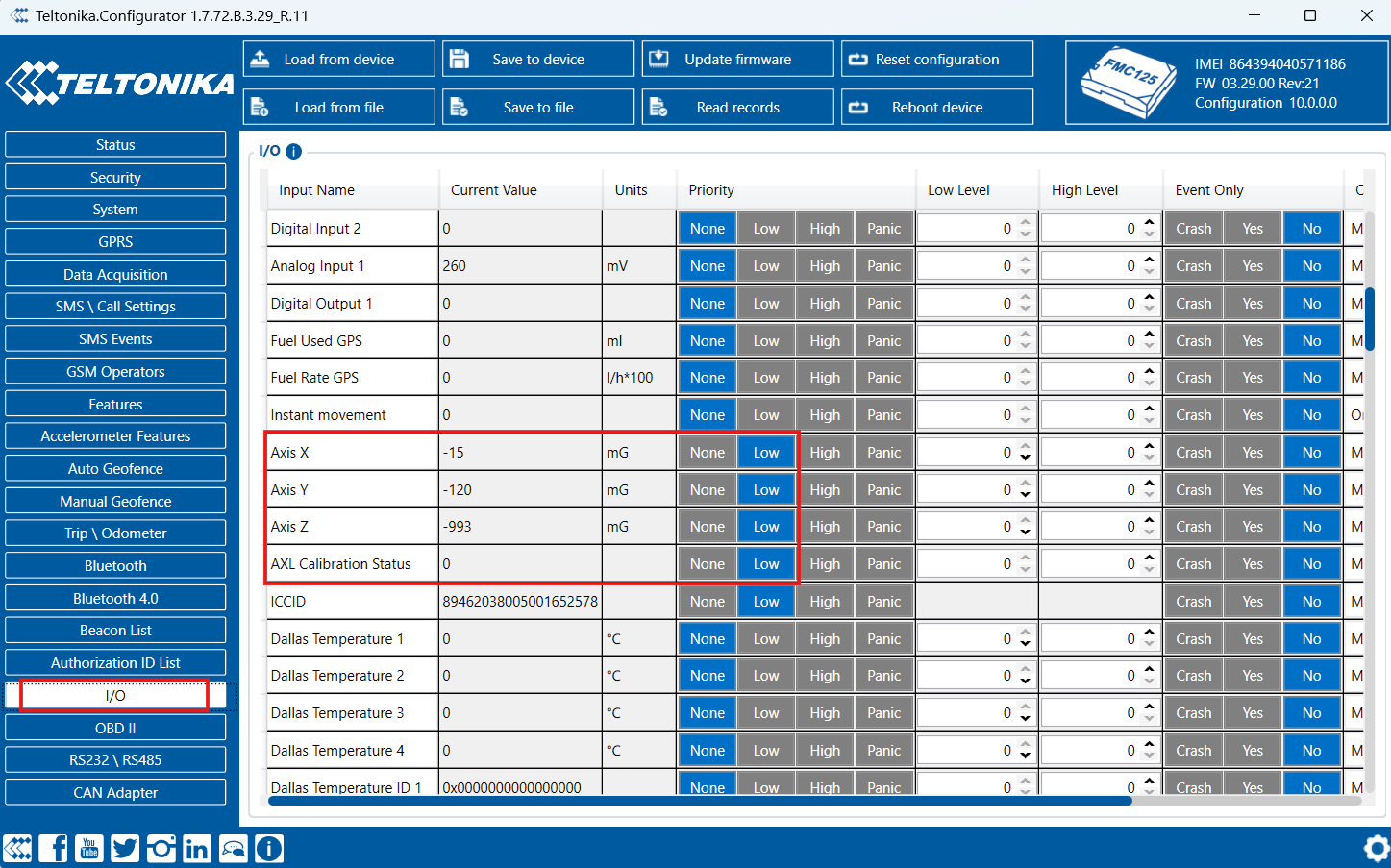Increase Digital Input 2 High Level value
This screenshot has width=1391, height=868.
1150,223
